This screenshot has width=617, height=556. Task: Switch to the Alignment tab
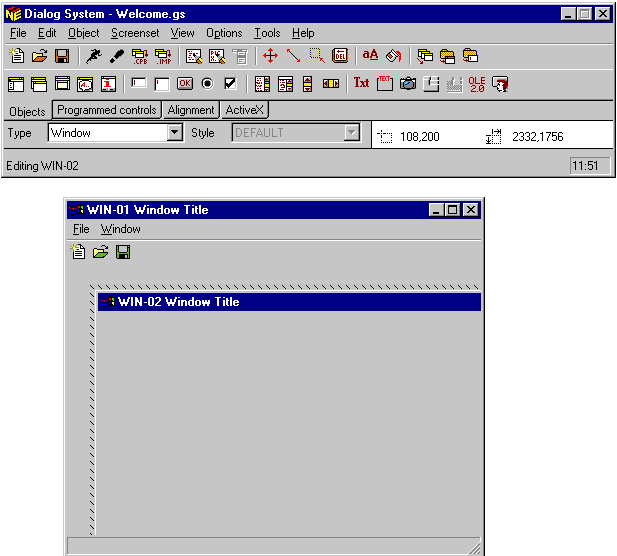(x=191, y=110)
